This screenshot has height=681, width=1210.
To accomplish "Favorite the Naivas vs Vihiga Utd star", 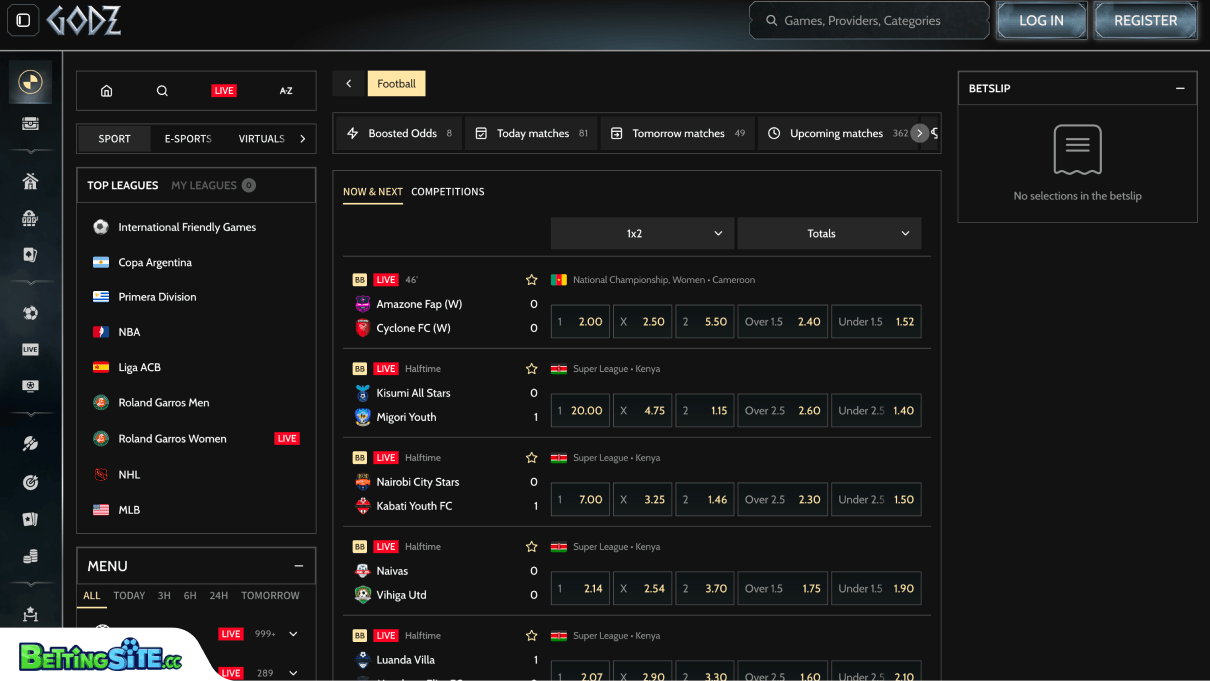I will tap(532, 547).
